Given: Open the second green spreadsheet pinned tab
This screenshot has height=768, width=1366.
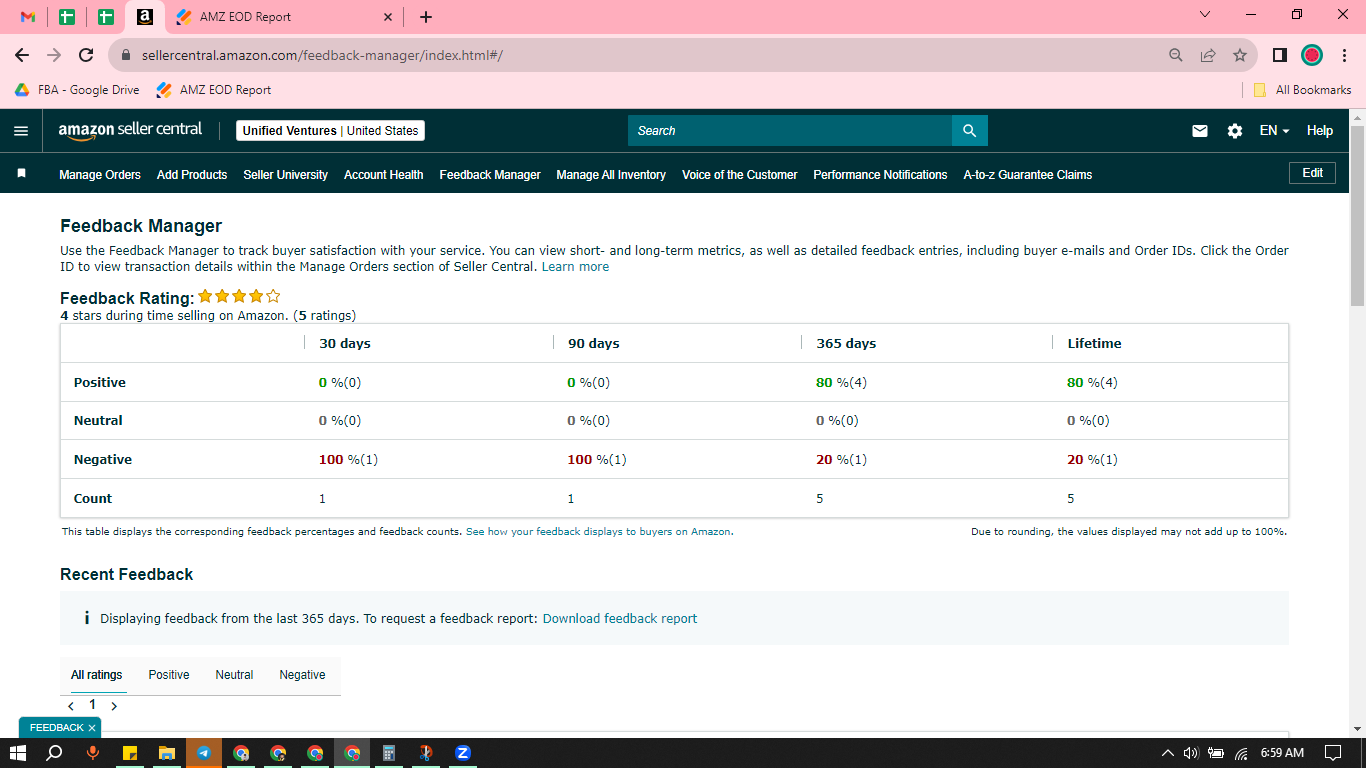Looking at the screenshot, I should 105,17.
